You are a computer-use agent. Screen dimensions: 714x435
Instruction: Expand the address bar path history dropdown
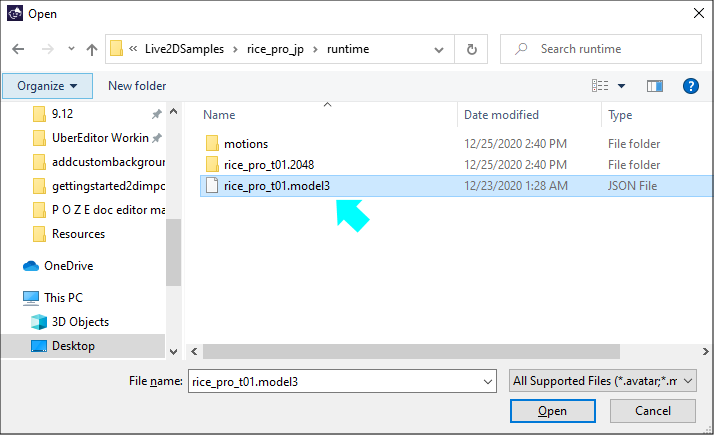point(439,49)
